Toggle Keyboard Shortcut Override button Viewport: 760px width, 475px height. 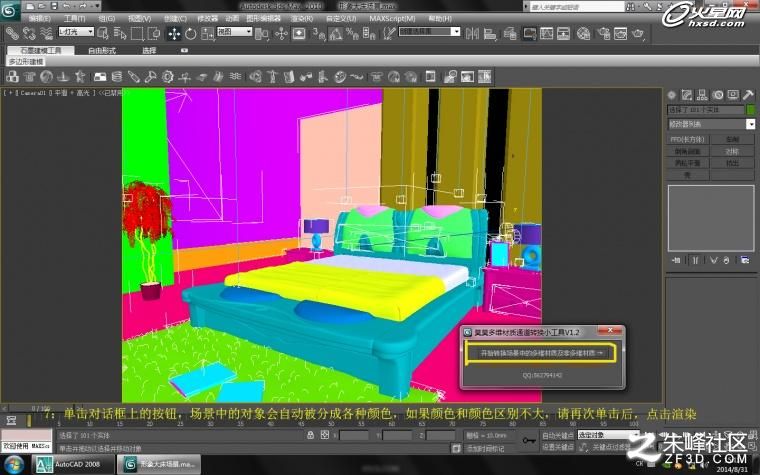[x=299, y=33]
